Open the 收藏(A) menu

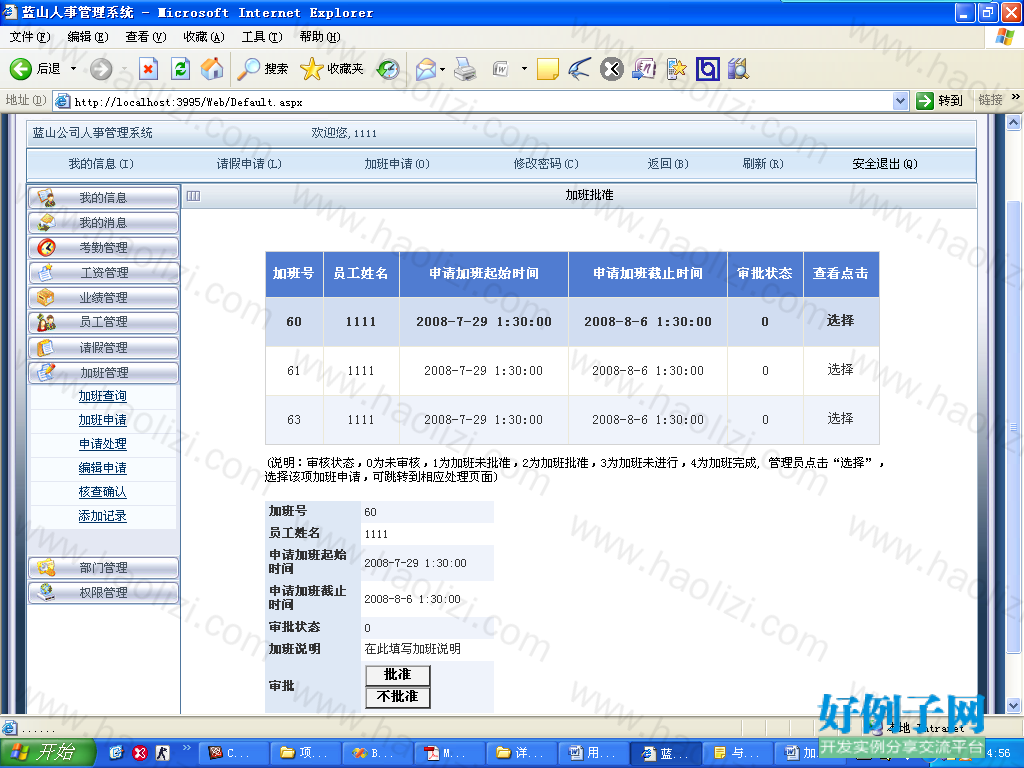click(204, 37)
